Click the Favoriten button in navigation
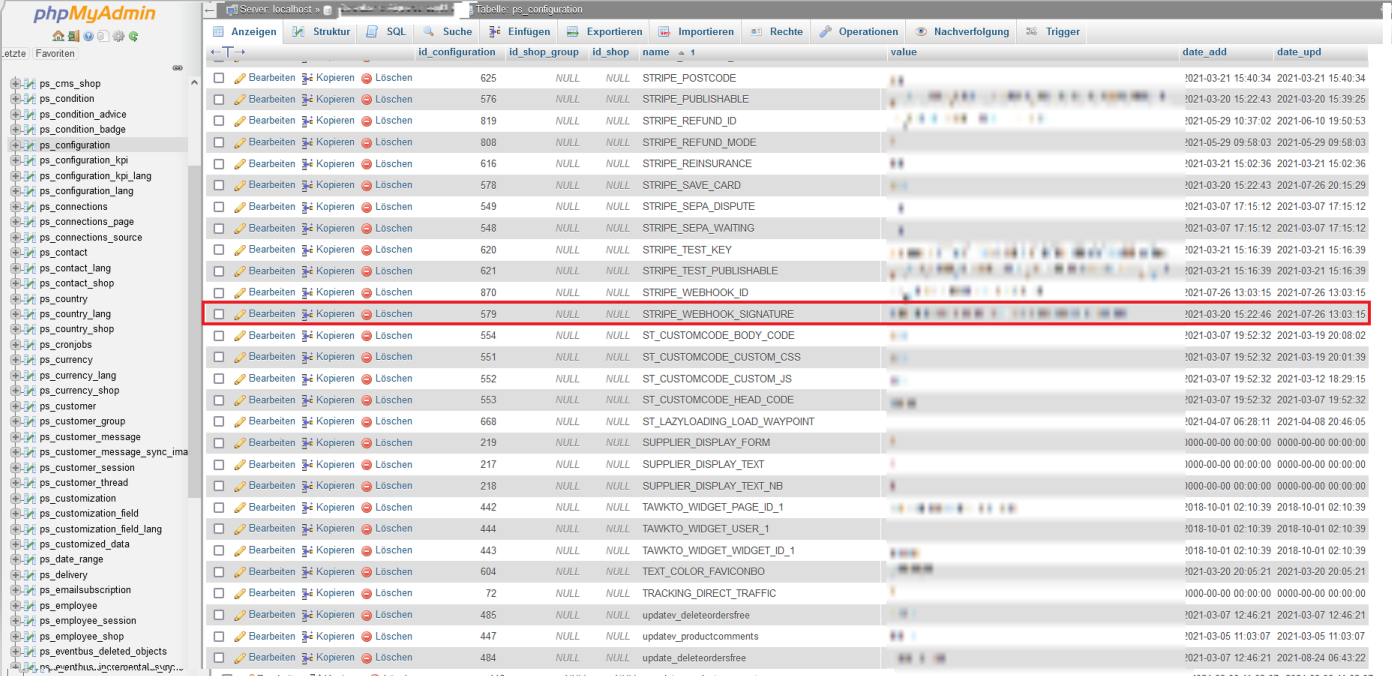This screenshot has width=1392, height=676. tap(54, 53)
